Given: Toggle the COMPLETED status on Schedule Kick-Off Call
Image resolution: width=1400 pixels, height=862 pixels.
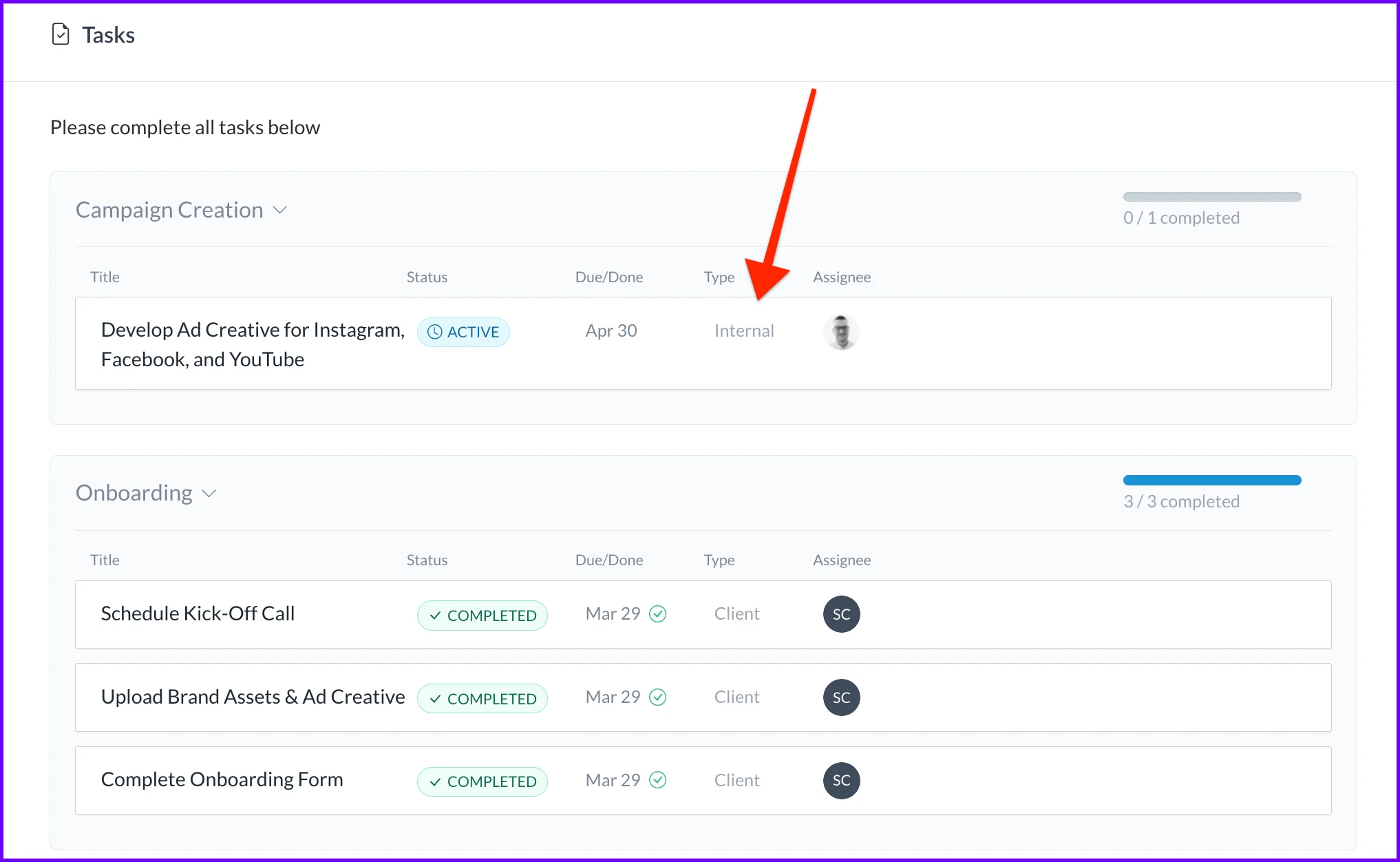Looking at the screenshot, I should [482, 616].
